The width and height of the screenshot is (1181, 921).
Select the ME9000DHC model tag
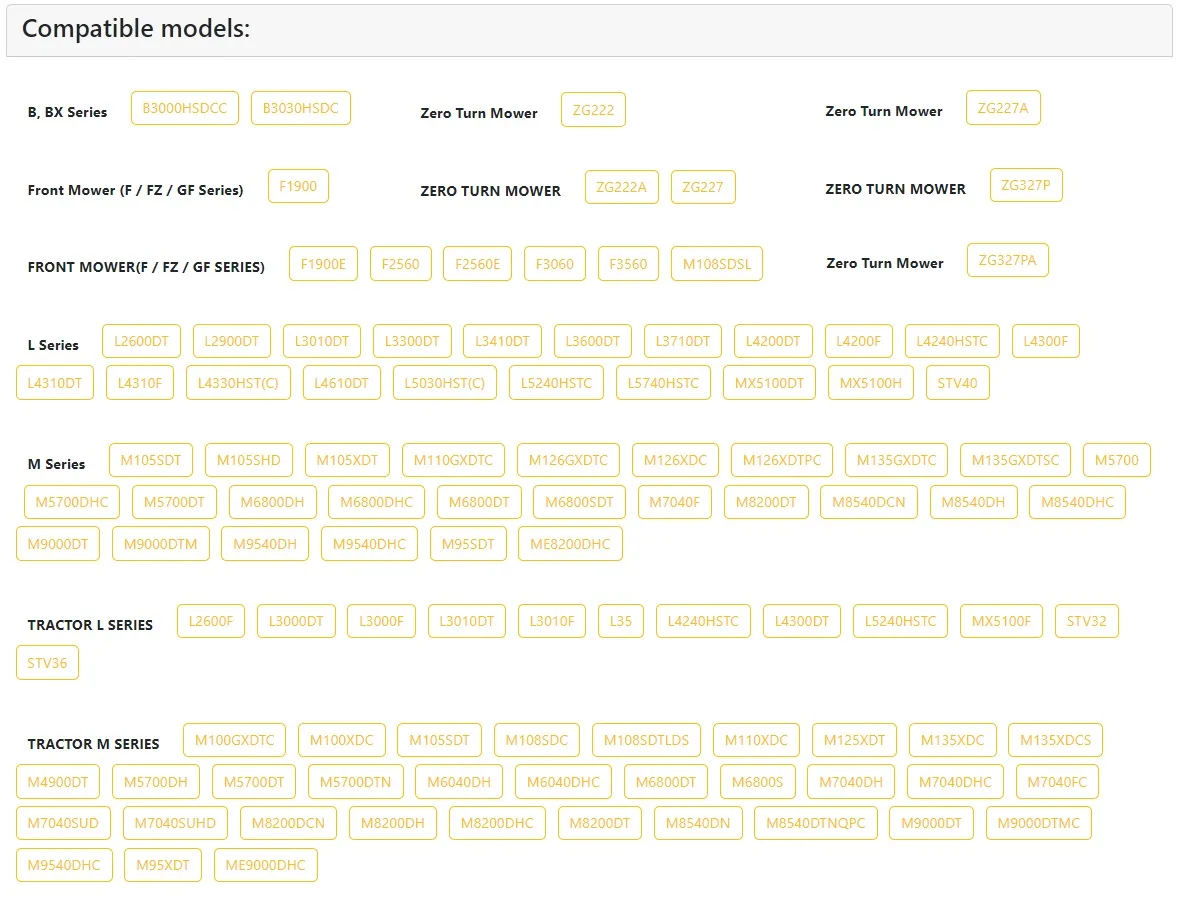[265, 865]
